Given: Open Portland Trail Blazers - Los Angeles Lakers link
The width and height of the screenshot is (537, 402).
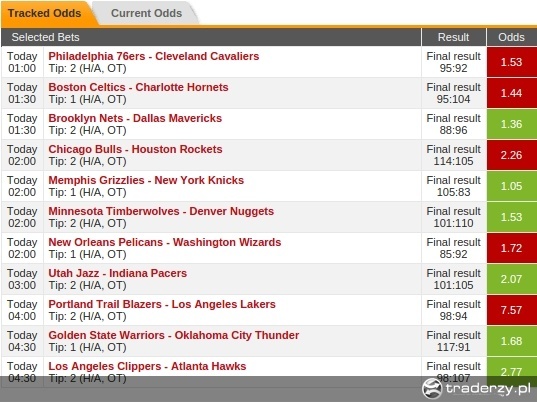Looking at the screenshot, I should tap(162, 304).
